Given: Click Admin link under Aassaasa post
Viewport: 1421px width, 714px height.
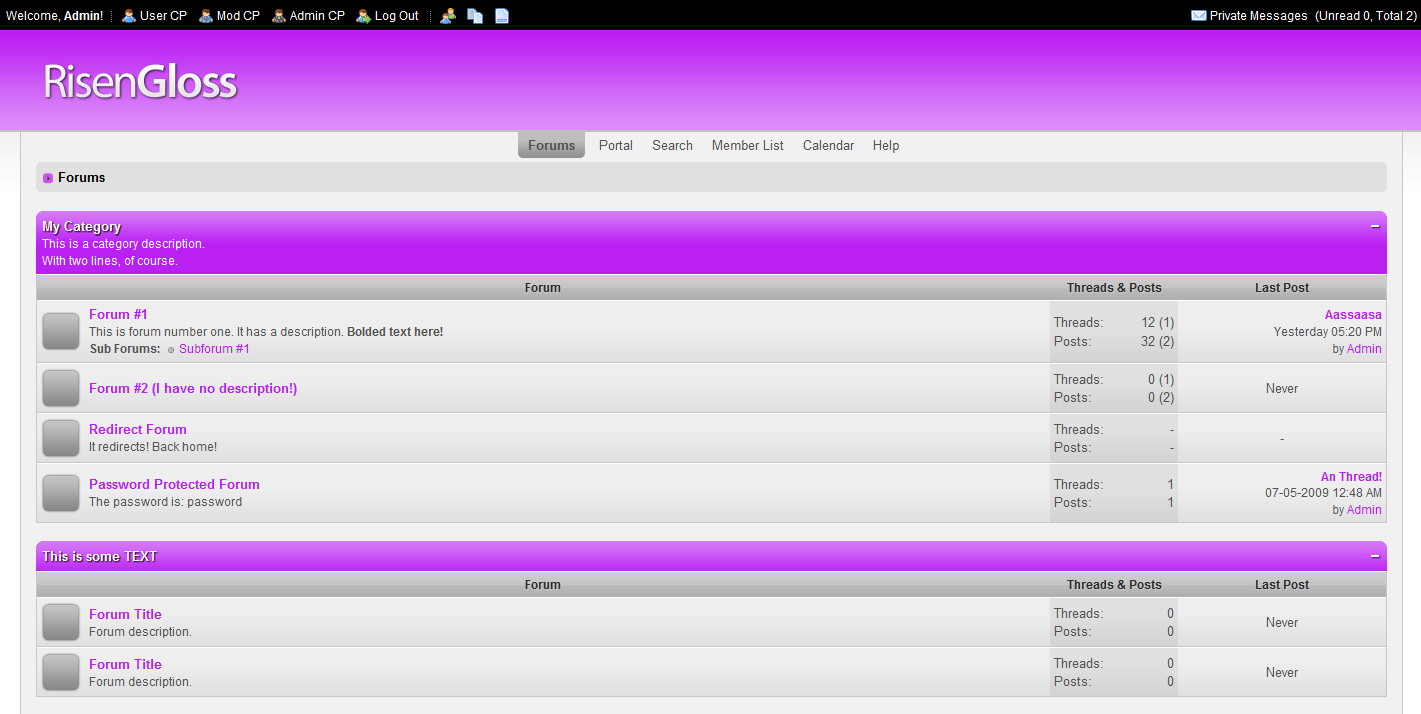Looking at the screenshot, I should pos(1364,349).
